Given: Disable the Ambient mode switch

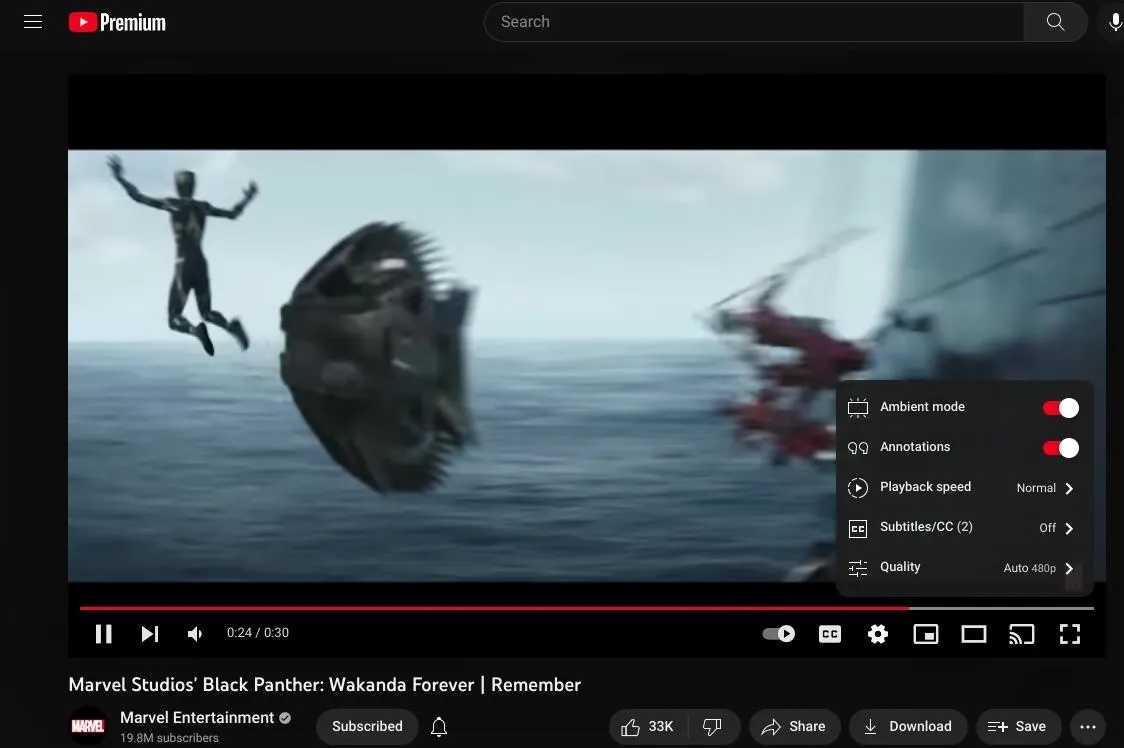Looking at the screenshot, I should 1061,408.
